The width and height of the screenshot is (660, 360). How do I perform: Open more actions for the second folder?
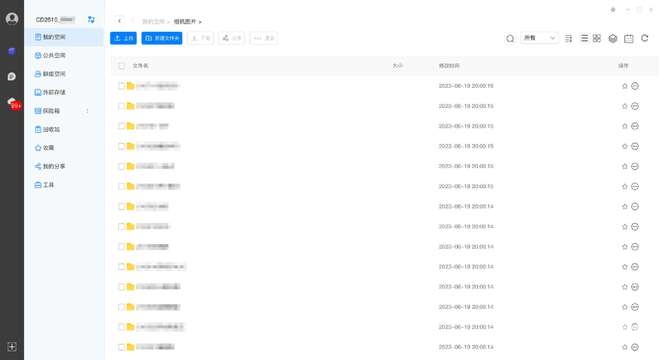[x=635, y=106]
